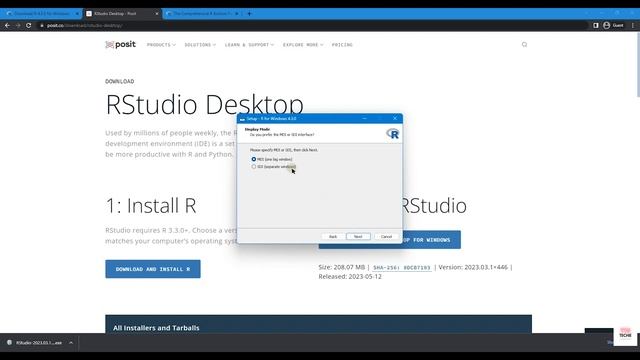
Task: Open a new browser tab with the plus icon
Action: pos(249,13)
